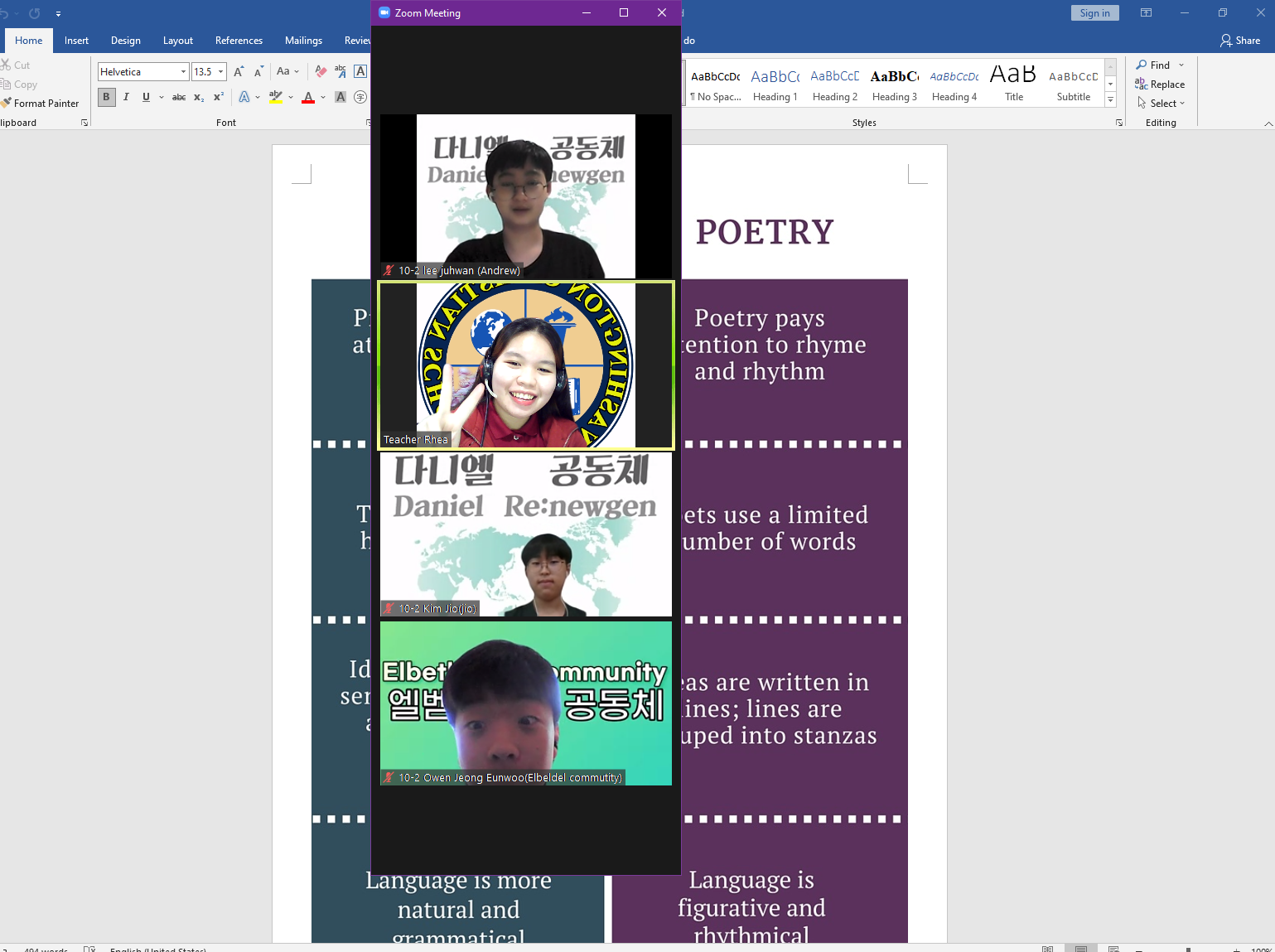
Task: Apply the Heading 3 style
Action: click(895, 85)
